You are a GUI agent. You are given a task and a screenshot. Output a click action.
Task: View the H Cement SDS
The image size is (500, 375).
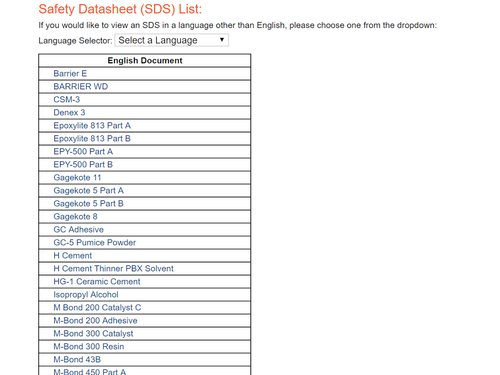[x=73, y=256]
